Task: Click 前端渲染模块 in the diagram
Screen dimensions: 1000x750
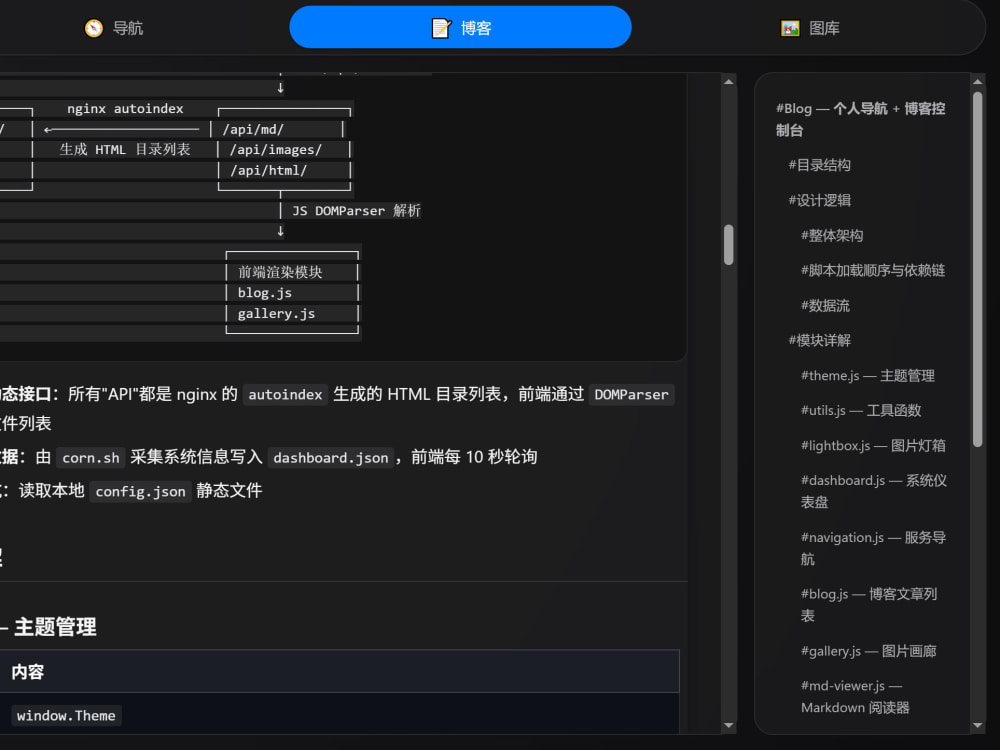Action: pyautogui.click(x=280, y=272)
